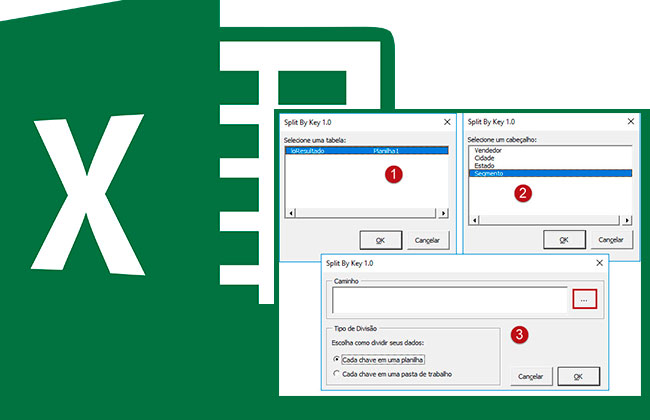650x420 pixels.
Task: Confirm with OK in the header selection dialog
Action: 564,240
